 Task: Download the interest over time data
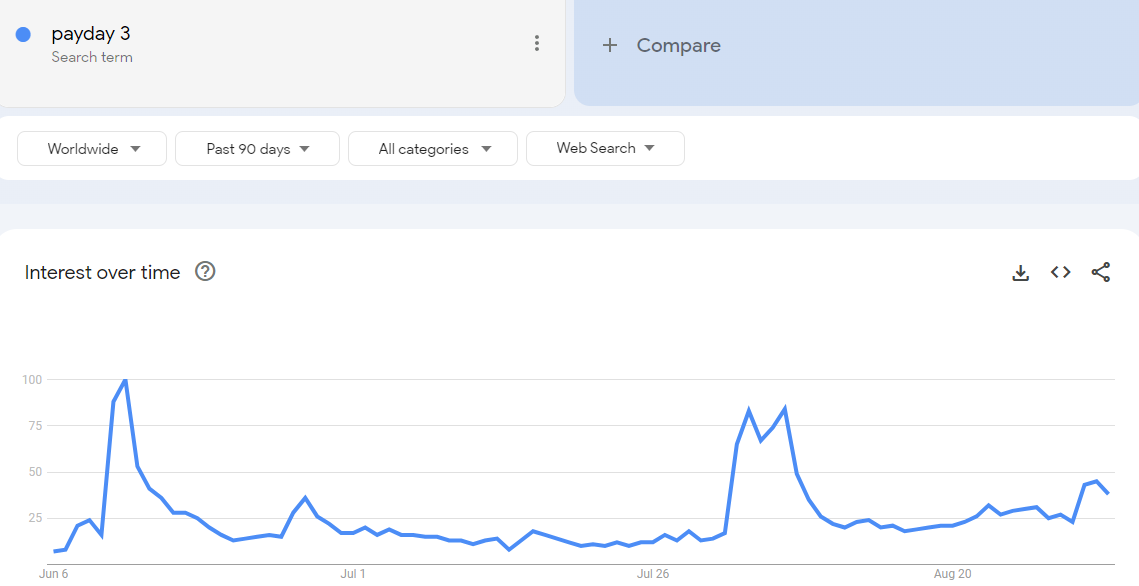click(x=1021, y=273)
